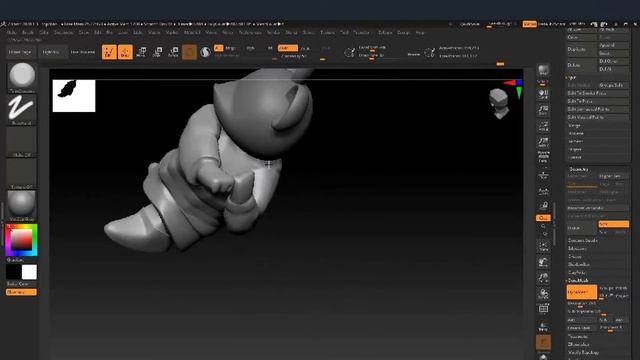Click the ZoomD3 icon on right shelf

click(543, 278)
